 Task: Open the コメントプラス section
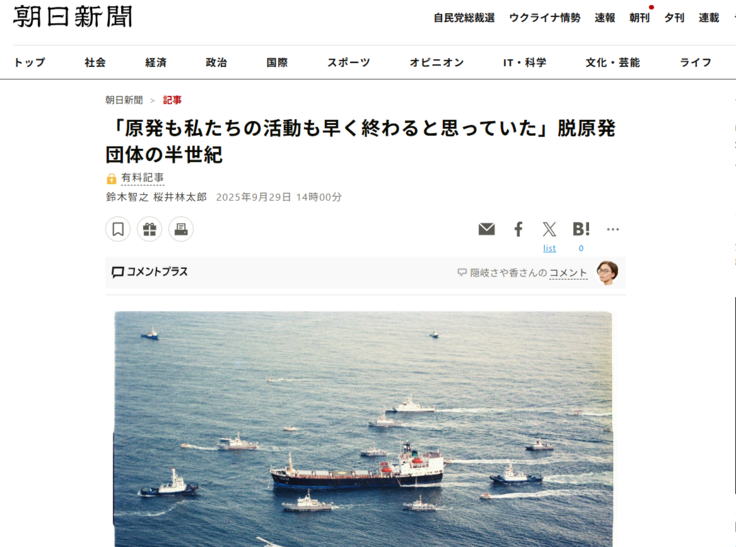(150, 272)
